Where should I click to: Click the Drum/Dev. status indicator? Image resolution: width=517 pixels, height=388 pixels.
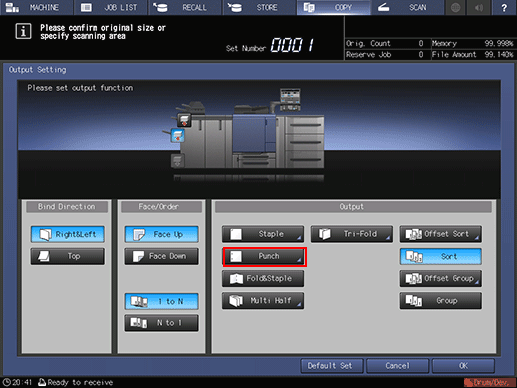pos(489,382)
